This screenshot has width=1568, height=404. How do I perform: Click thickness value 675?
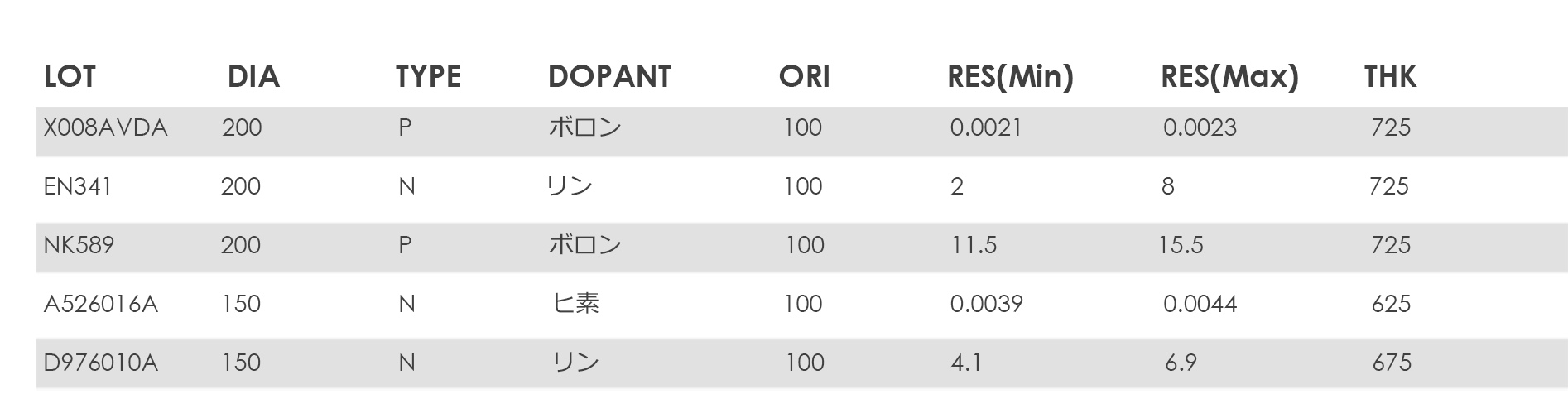pos(1391,363)
